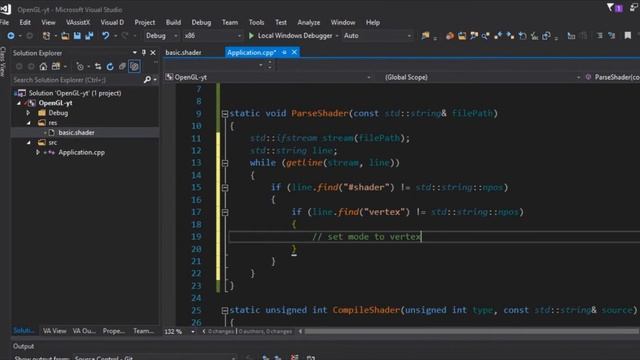
Task: Open the ParseShader member dropdown
Action: pyautogui.click(x=612, y=77)
